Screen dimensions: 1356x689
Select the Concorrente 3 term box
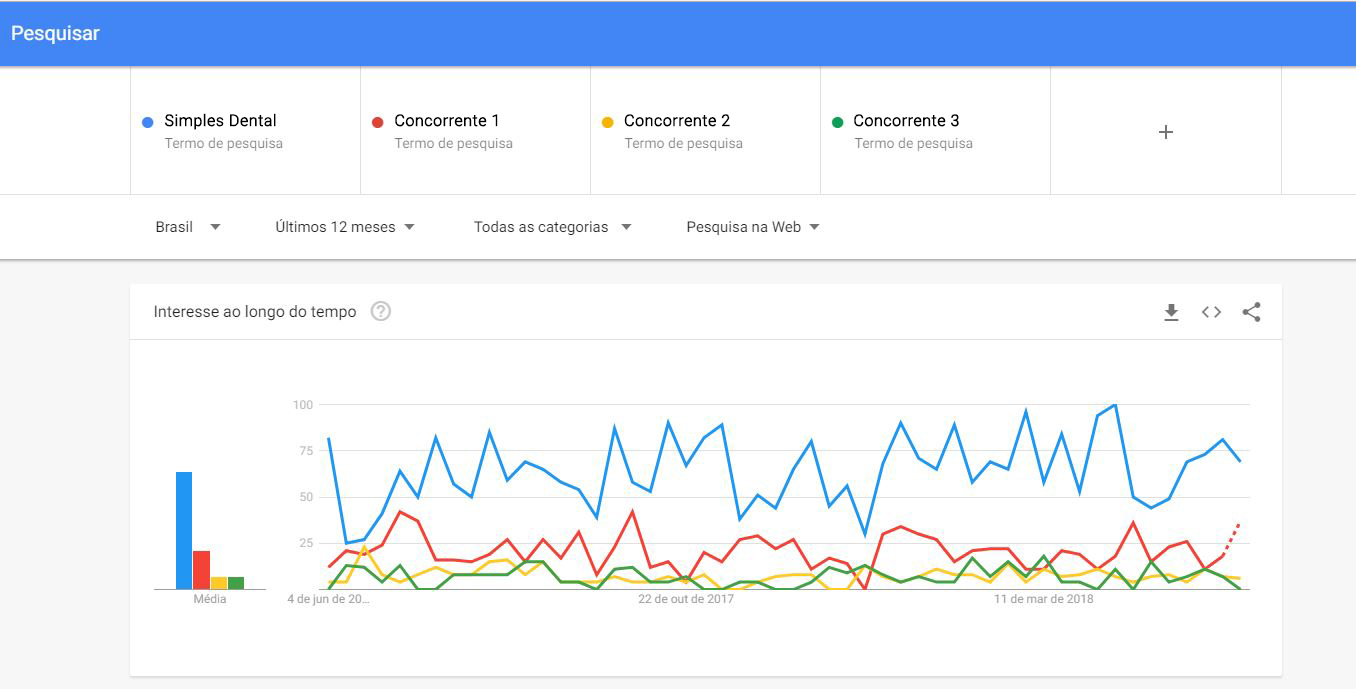click(935, 131)
